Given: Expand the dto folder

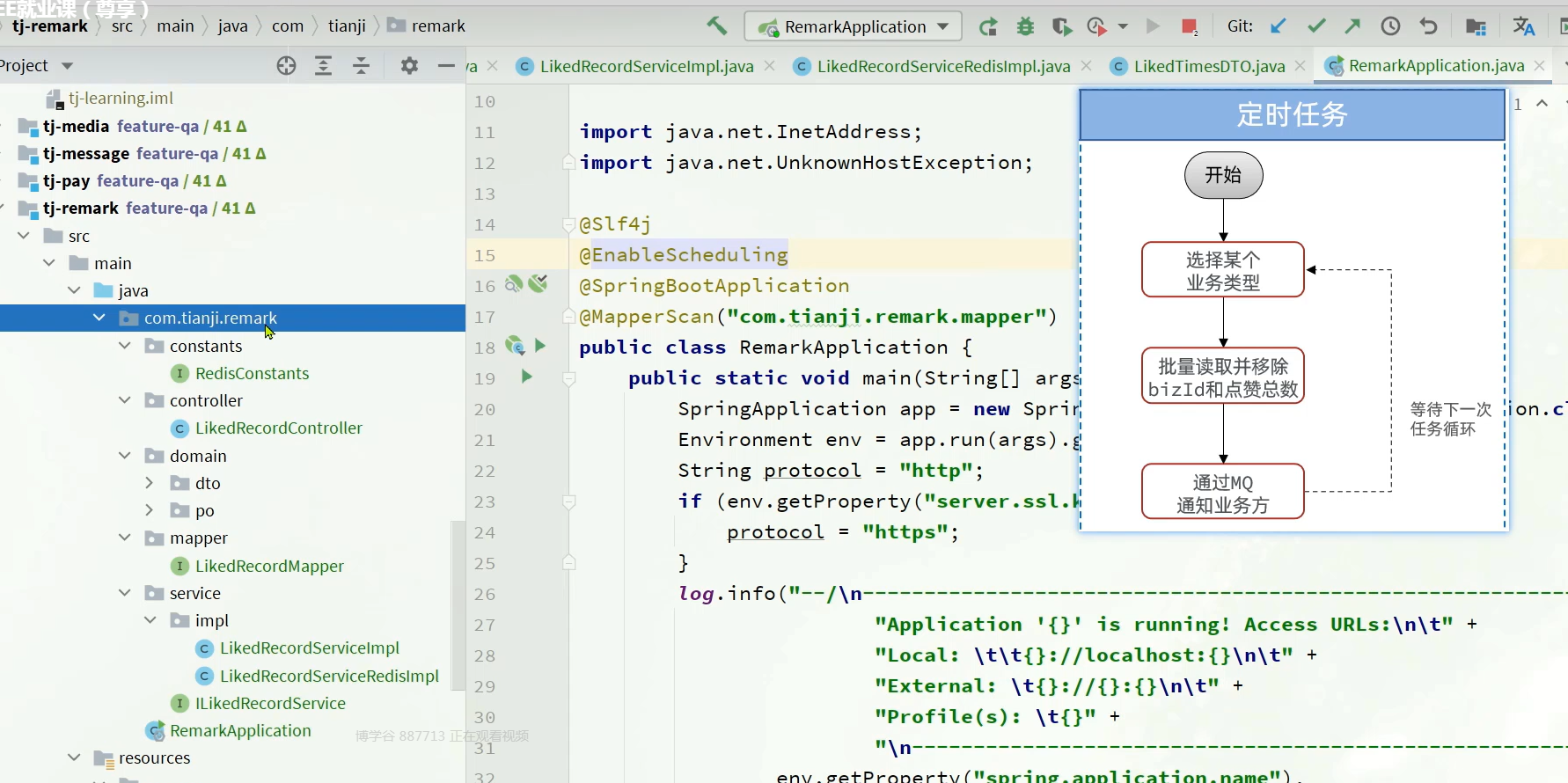Looking at the screenshot, I should point(150,483).
